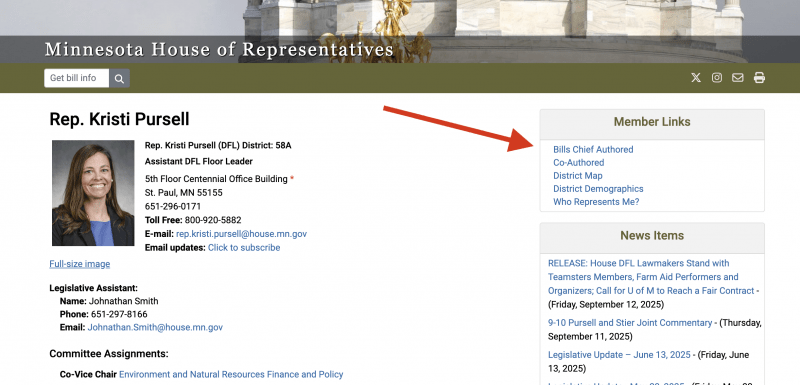Image resolution: width=800 pixels, height=385 pixels.
Task: Click Kristi Pursell's portrait photo
Action: click(93, 193)
